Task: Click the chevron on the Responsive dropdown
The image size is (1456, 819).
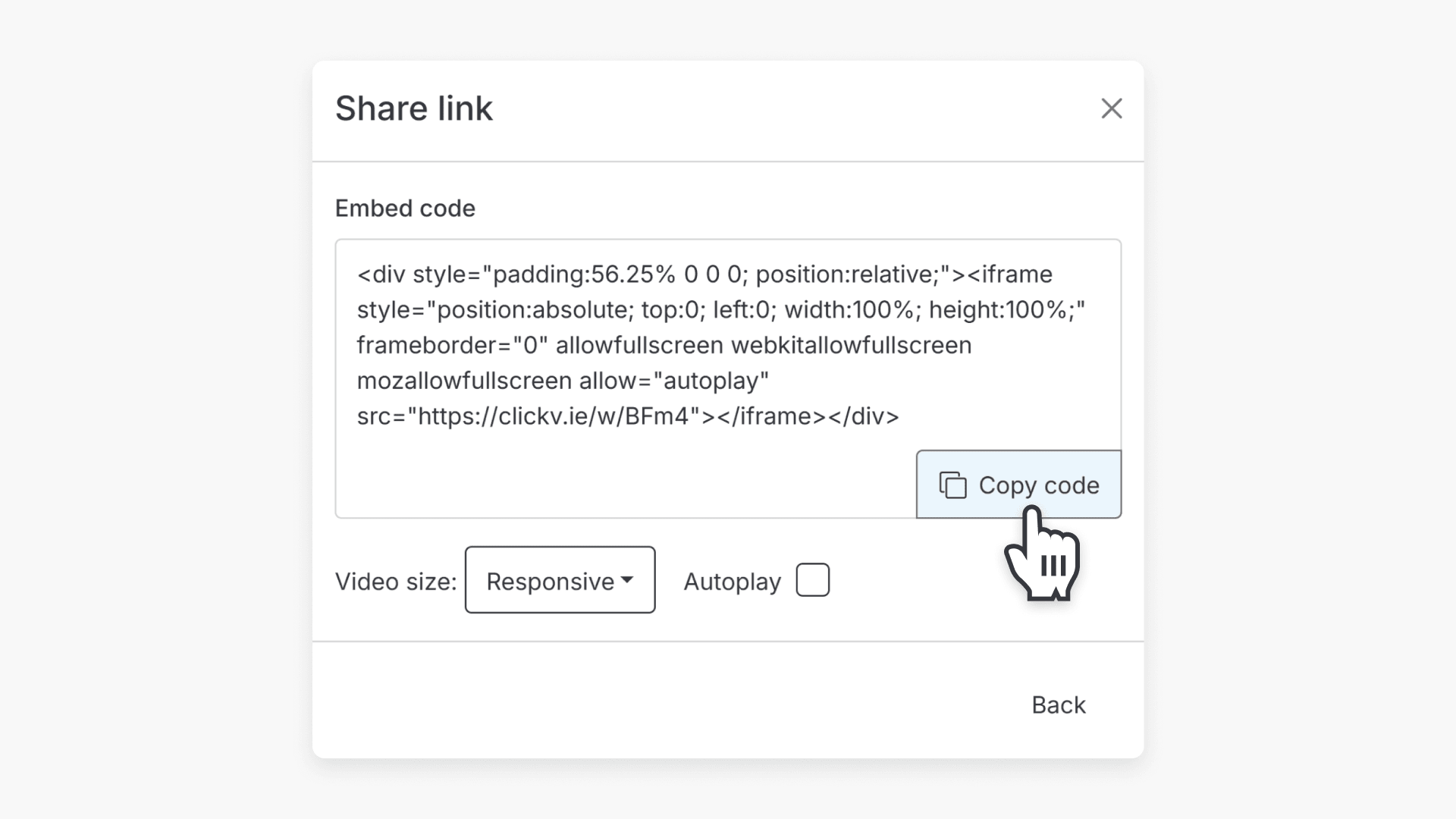Action: [626, 579]
